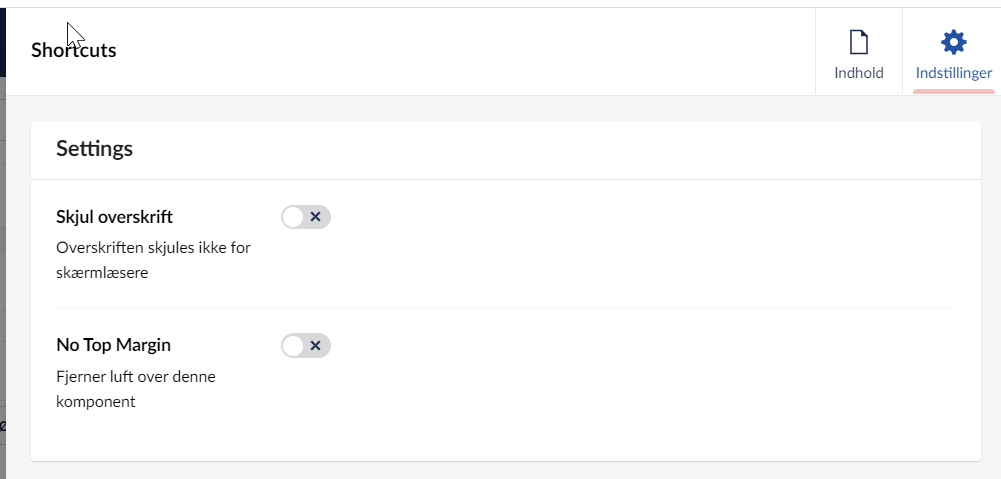
Task: Toggle the Skjul overskrift switch
Action: 305,217
